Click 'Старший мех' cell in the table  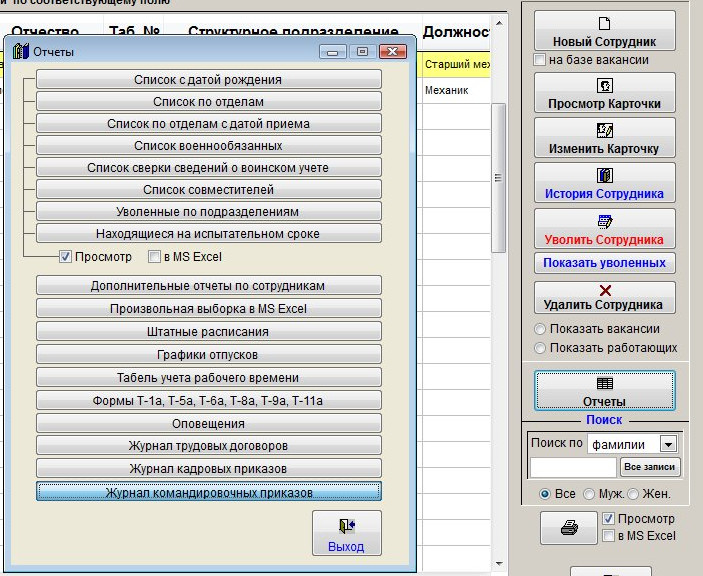pos(456,65)
